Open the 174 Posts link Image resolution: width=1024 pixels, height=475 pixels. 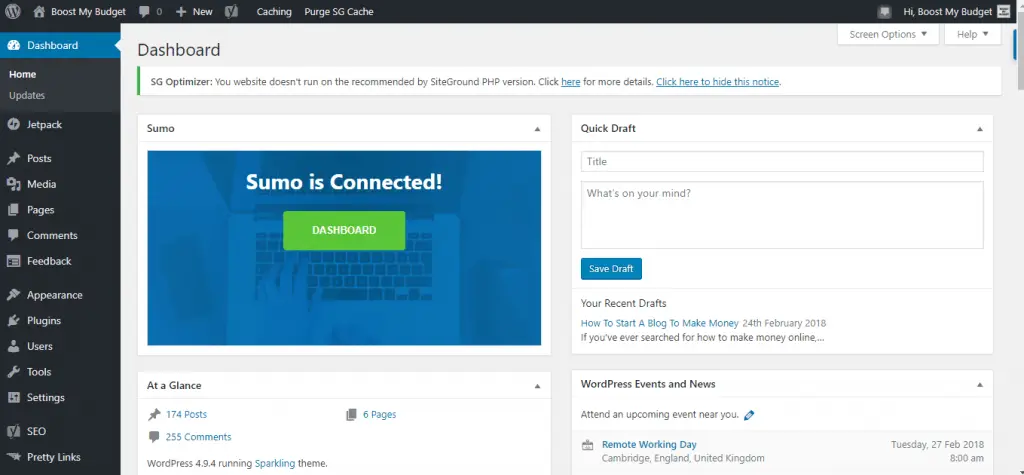(186, 414)
